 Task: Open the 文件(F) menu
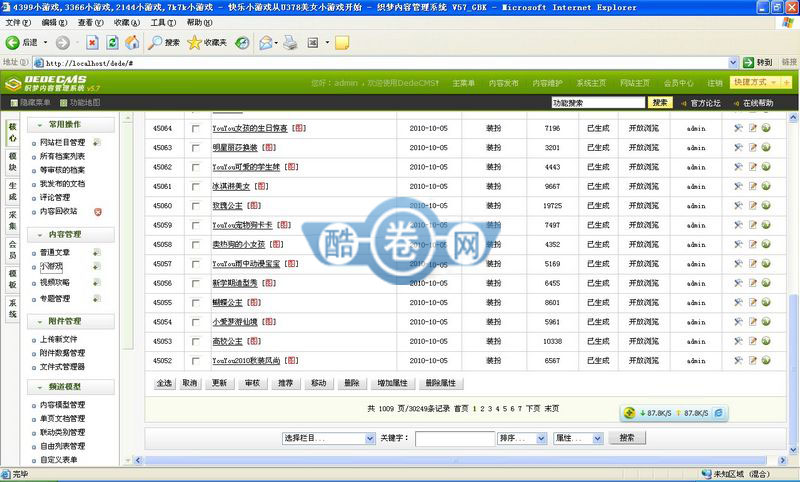[18, 22]
